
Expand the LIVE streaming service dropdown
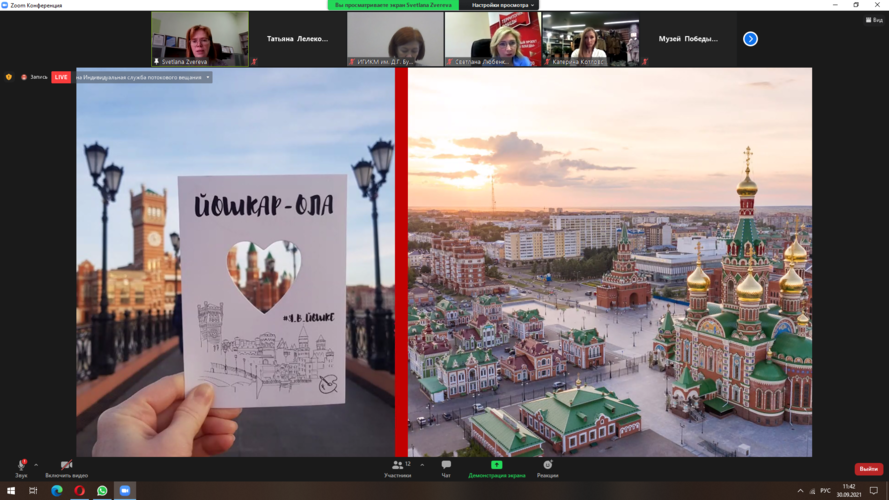click(x=208, y=77)
